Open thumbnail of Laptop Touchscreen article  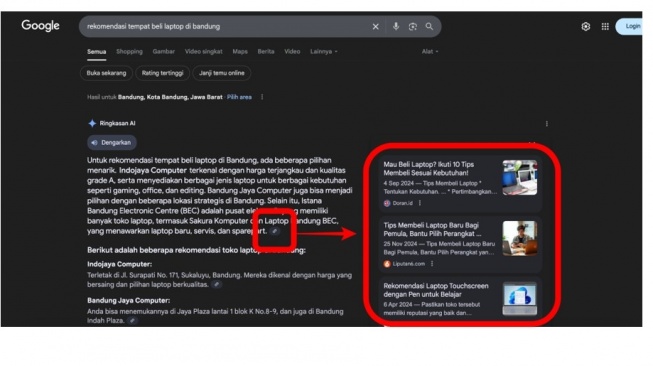pos(520,299)
